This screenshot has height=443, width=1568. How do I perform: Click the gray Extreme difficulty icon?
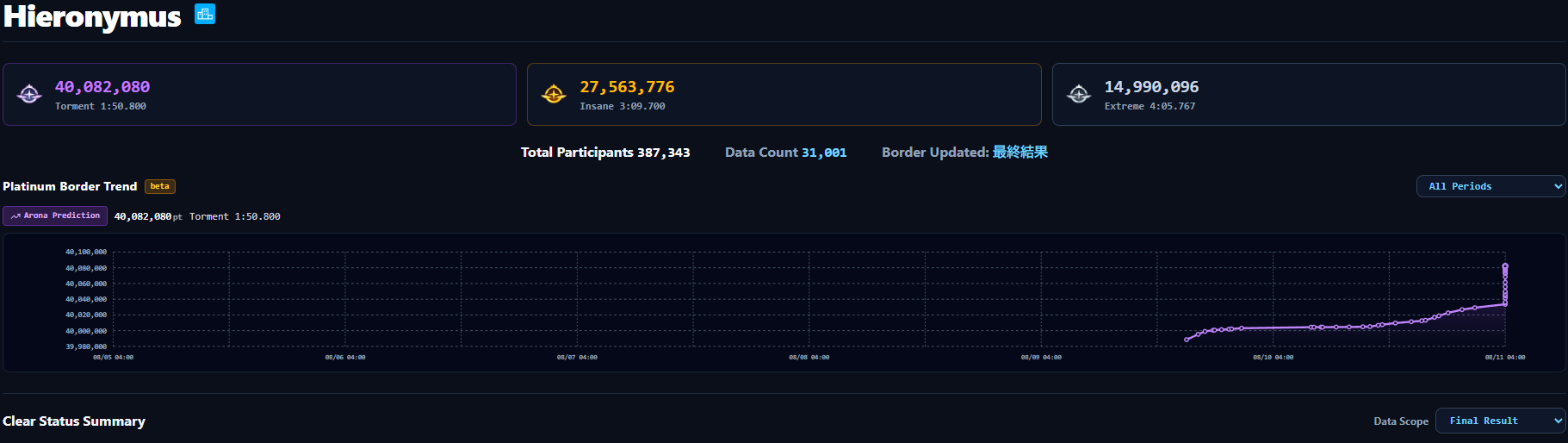point(1079,94)
